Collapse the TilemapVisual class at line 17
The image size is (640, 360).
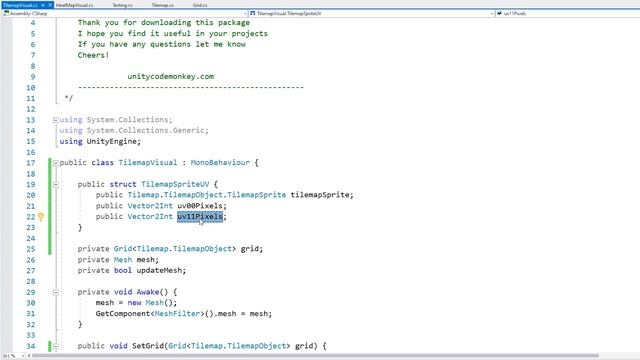pos(56,163)
